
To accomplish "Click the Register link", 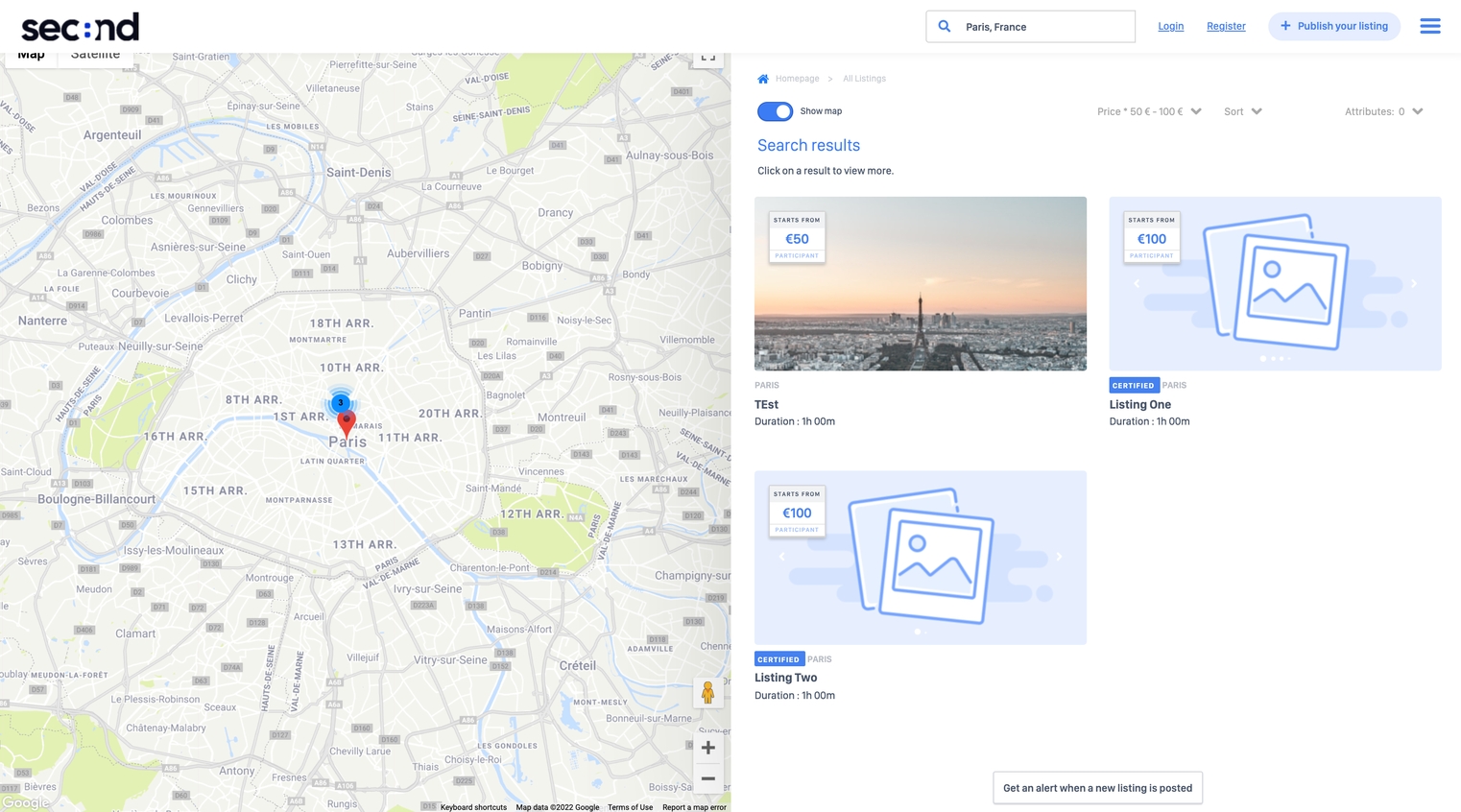I will pos(1226,26).
